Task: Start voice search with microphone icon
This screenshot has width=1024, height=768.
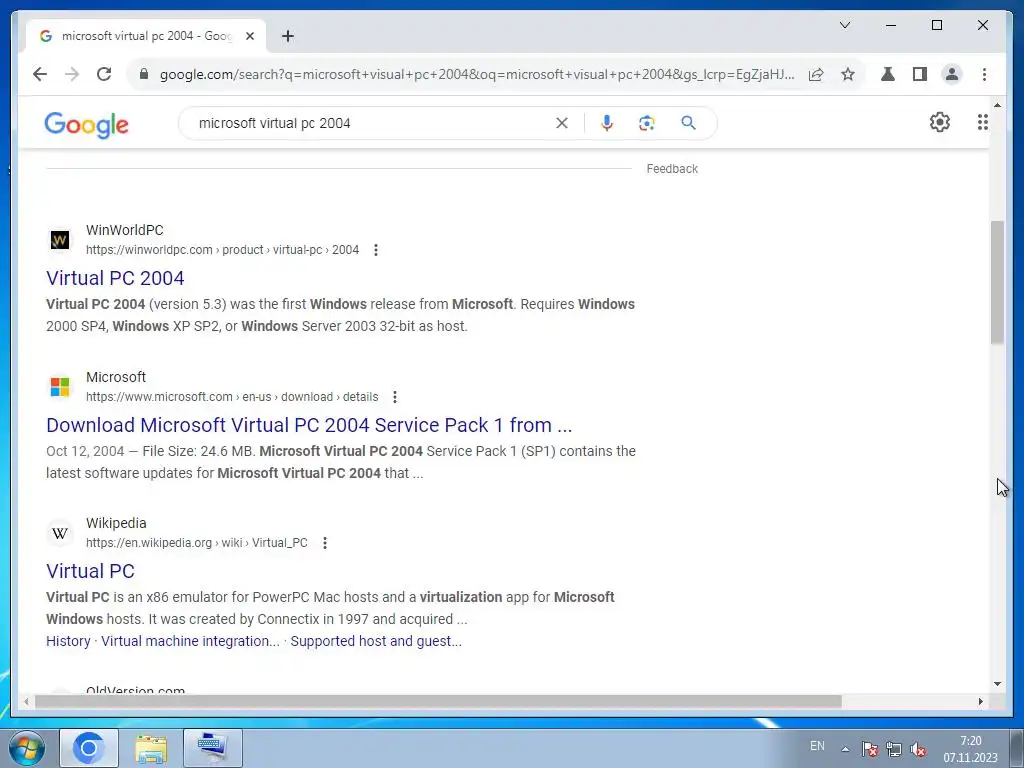Action: [607, 123]
